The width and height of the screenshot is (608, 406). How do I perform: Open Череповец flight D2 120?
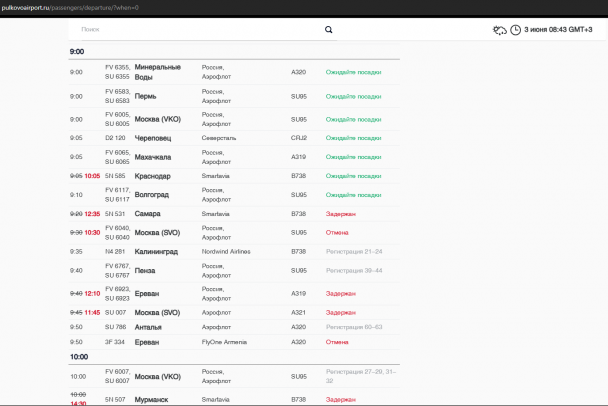(x=234, y=138)
